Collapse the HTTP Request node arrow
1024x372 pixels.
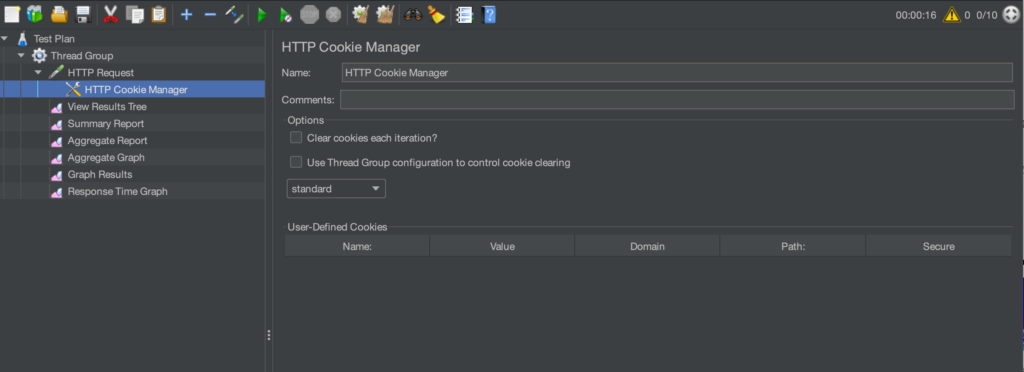[x=39, y=72]
